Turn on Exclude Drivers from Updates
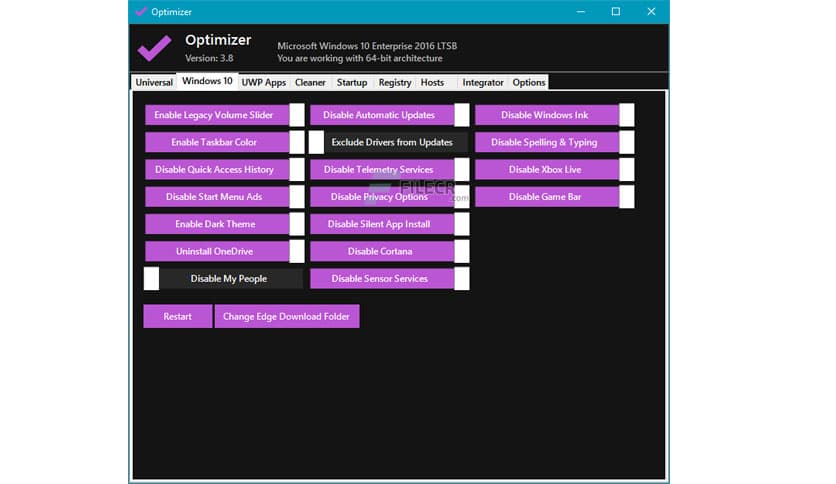Image resolution: width=836 pixels, height=484 pixels. (389, 142)
